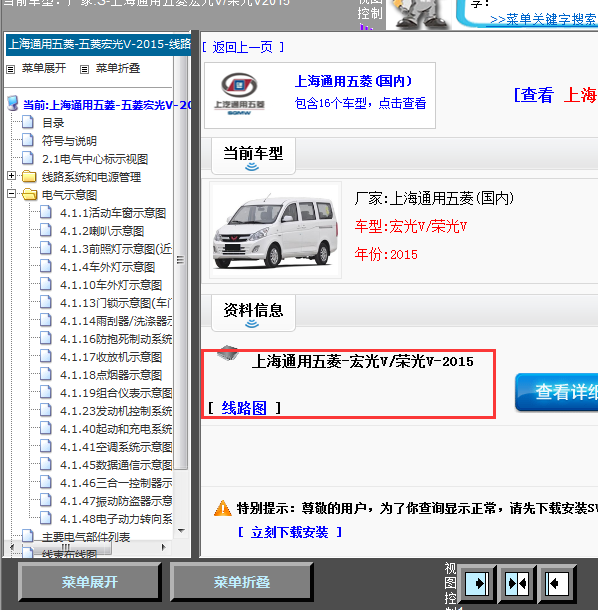
Task: Click the horizontal scrollbar right arrow
Action: point(164,547)
